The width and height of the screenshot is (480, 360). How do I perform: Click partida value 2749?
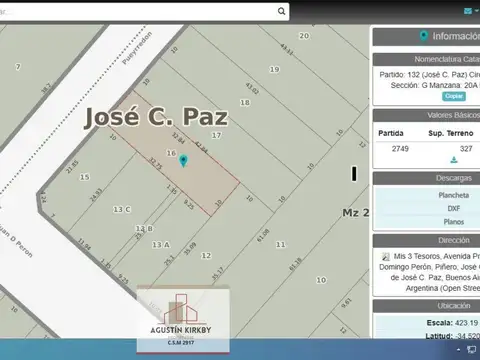point(400,149)
